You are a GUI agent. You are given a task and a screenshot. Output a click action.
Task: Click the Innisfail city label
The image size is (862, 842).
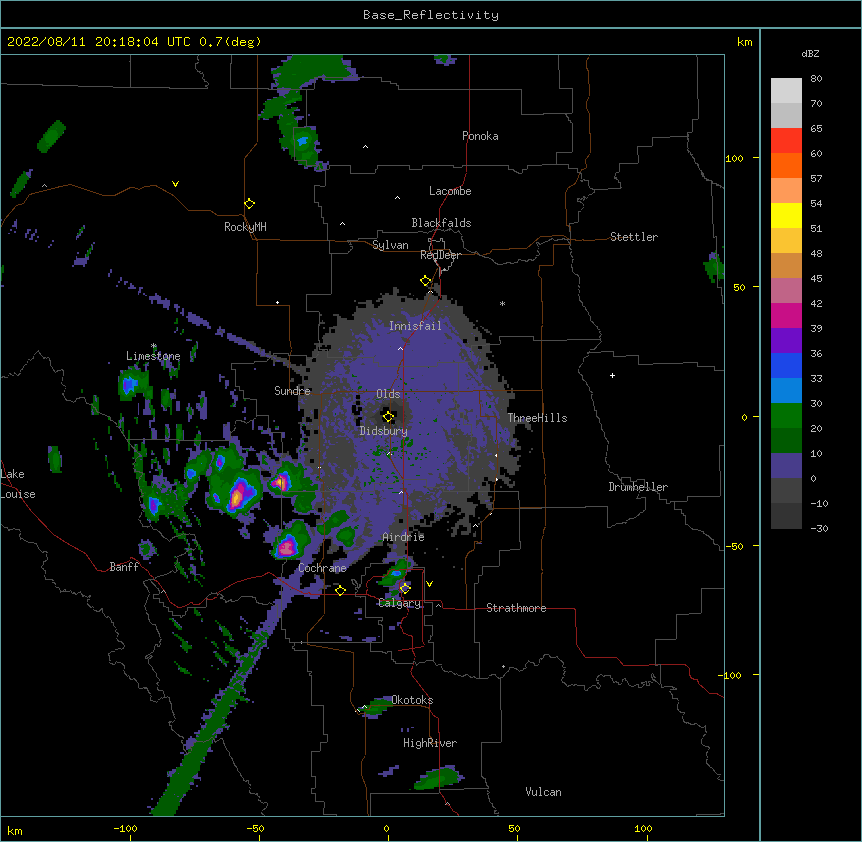[415, 326]
